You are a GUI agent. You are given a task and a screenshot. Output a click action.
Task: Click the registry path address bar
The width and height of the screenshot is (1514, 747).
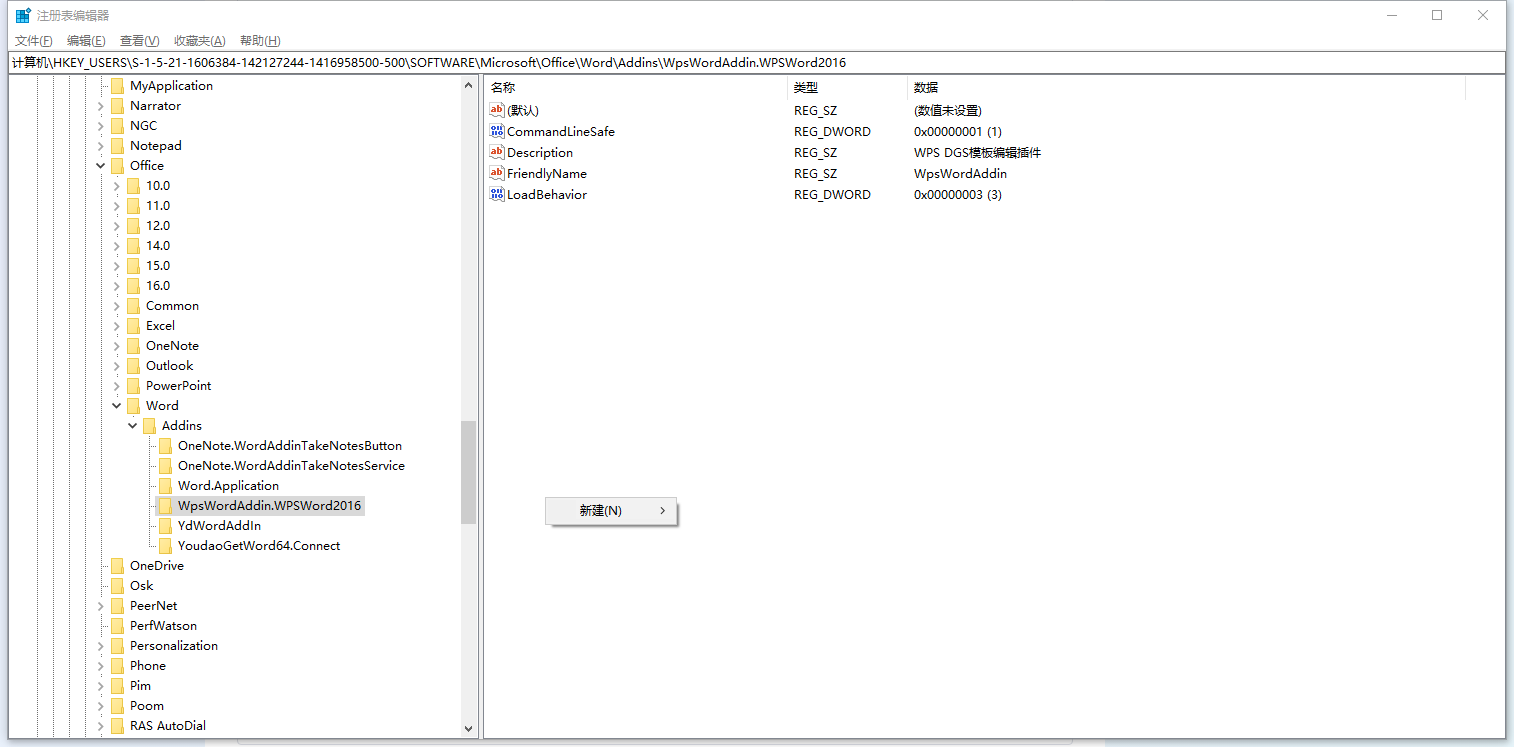[x=757, y=62]
